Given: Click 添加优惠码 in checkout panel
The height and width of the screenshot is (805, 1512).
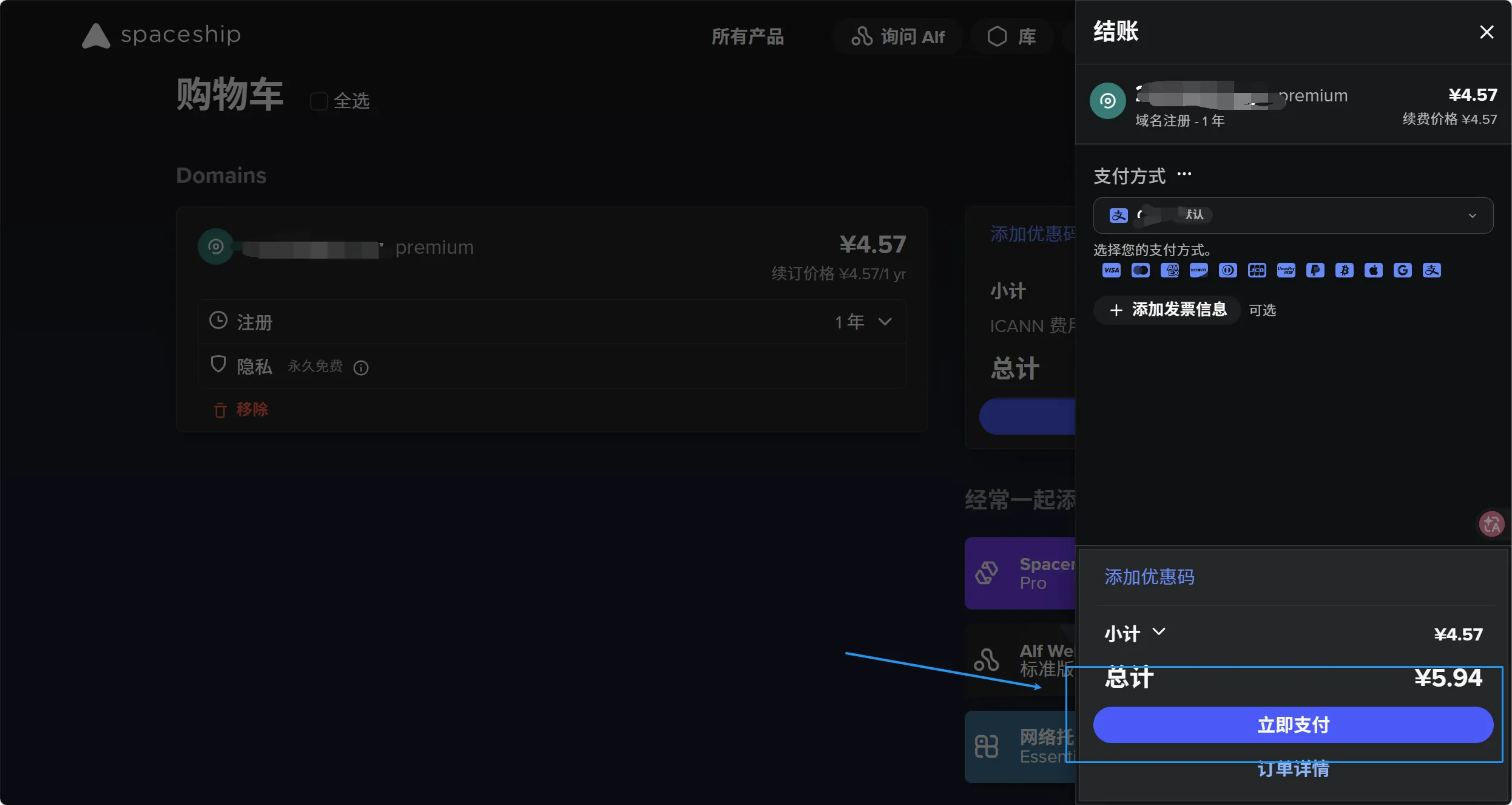Looking at the screenshot, I should (1149, 577).
